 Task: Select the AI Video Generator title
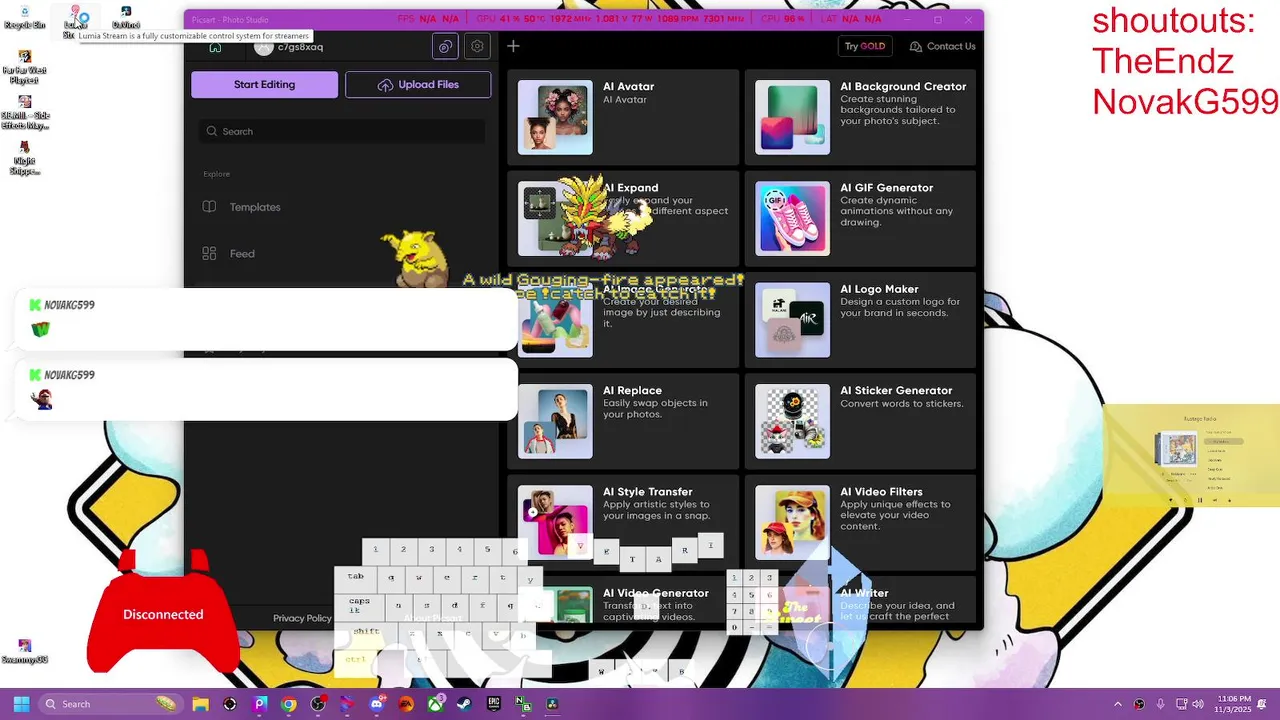click(x=655, y=593)
